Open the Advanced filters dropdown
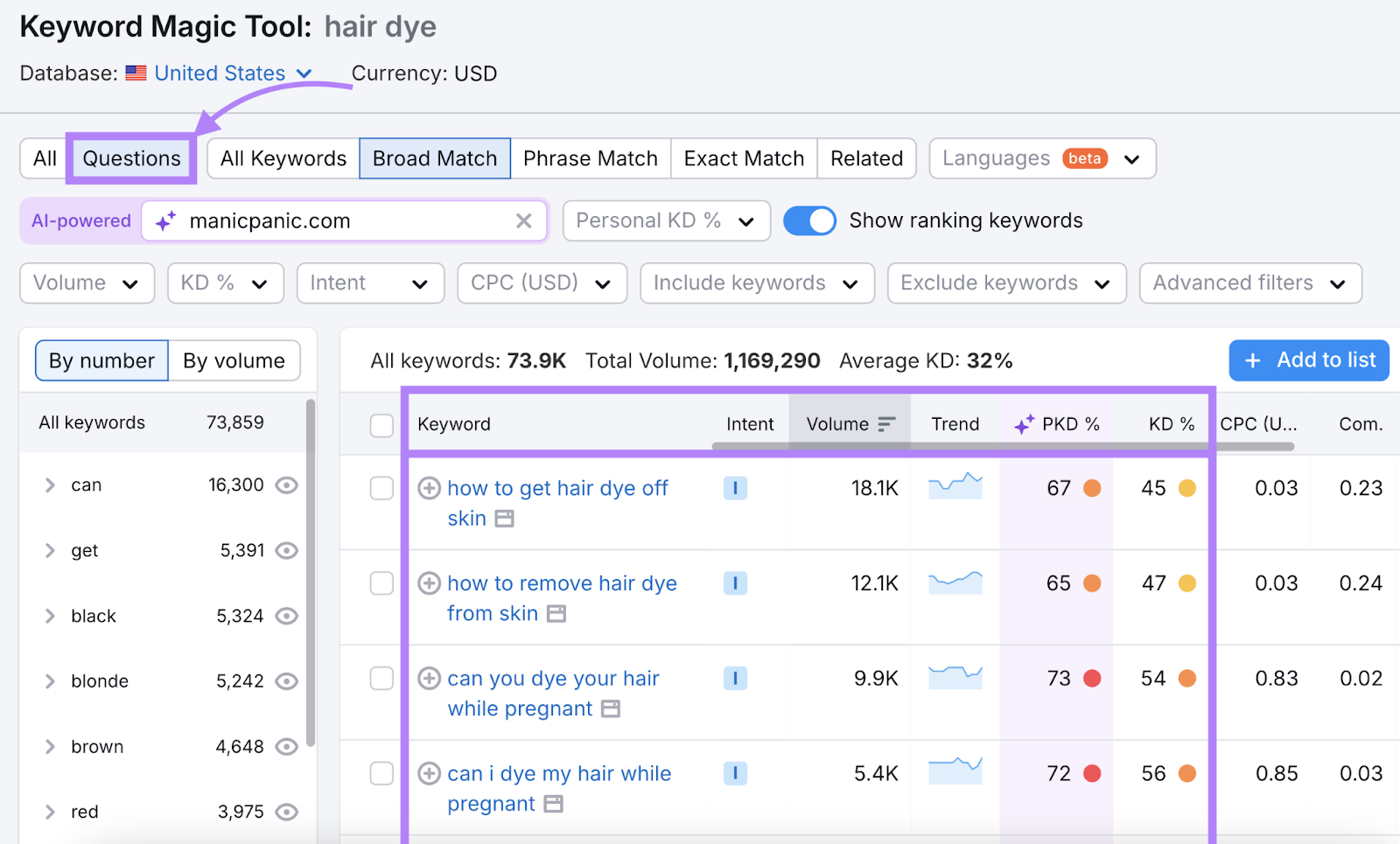This screenshot has height=844, width=1400. [1249, 283]
